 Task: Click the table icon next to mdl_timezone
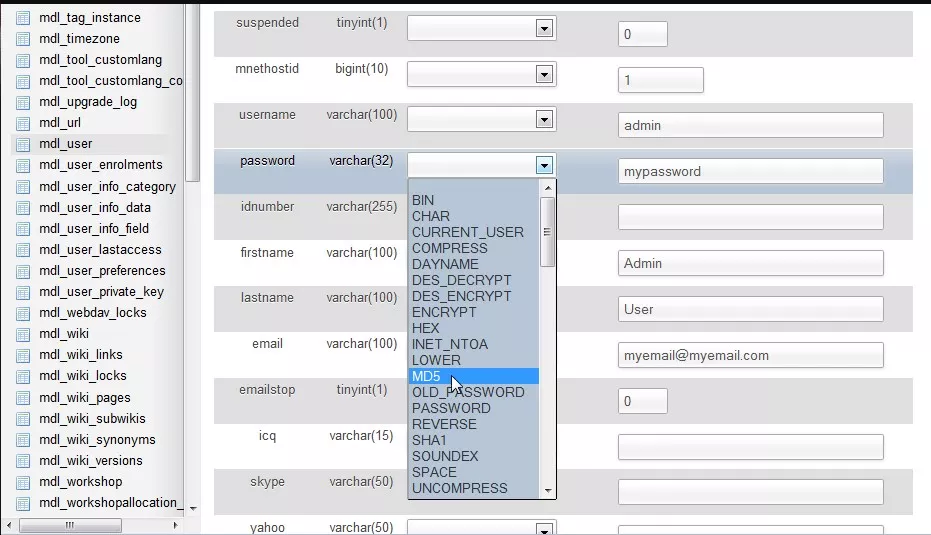[22, 39]
